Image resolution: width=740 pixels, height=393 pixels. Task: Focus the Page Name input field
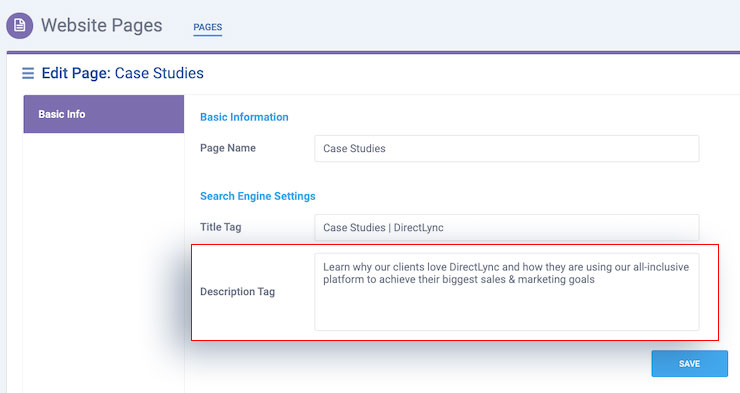point(507,149)
